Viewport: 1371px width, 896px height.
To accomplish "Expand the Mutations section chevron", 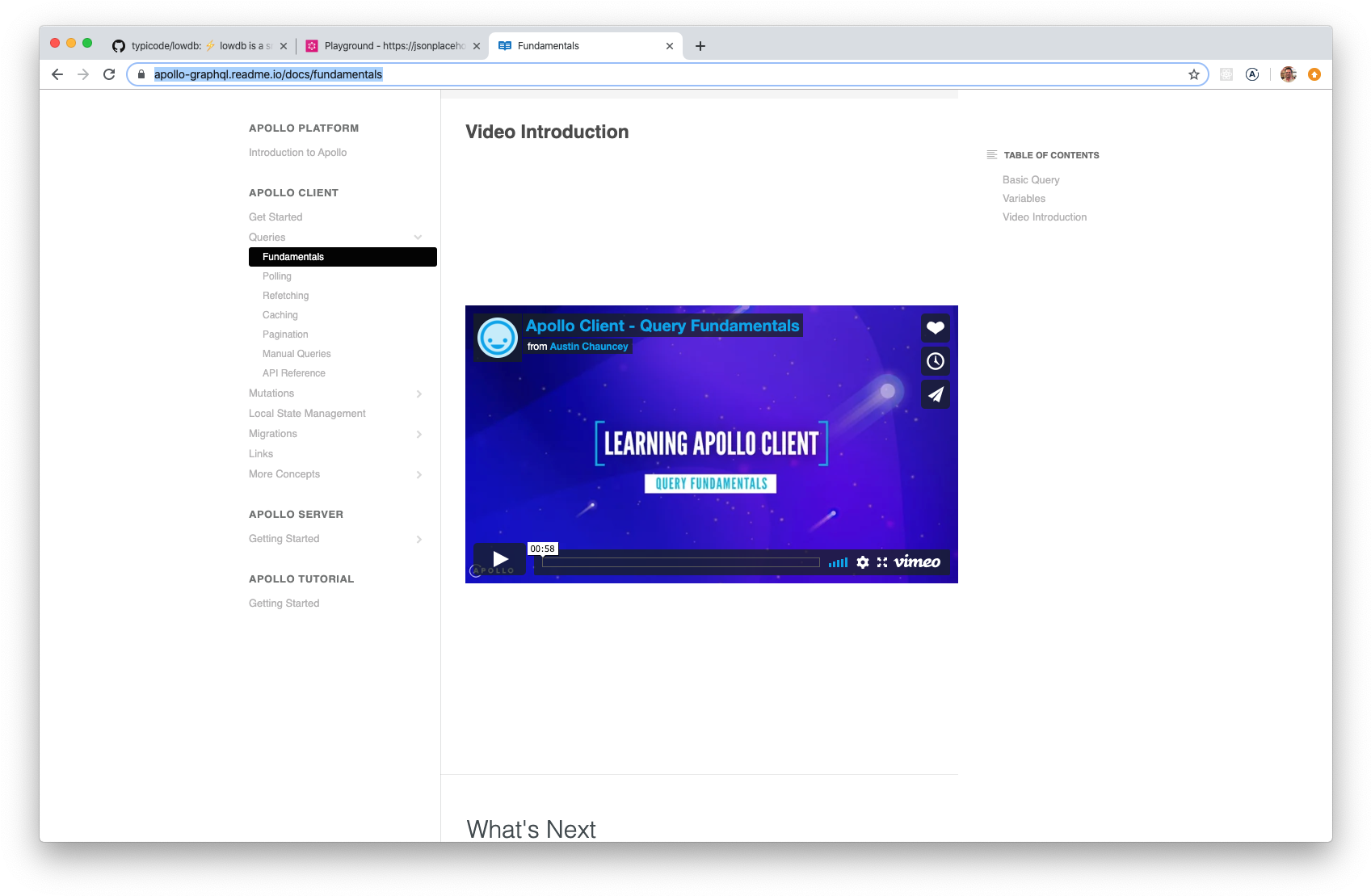I will (x=418, y=393).
